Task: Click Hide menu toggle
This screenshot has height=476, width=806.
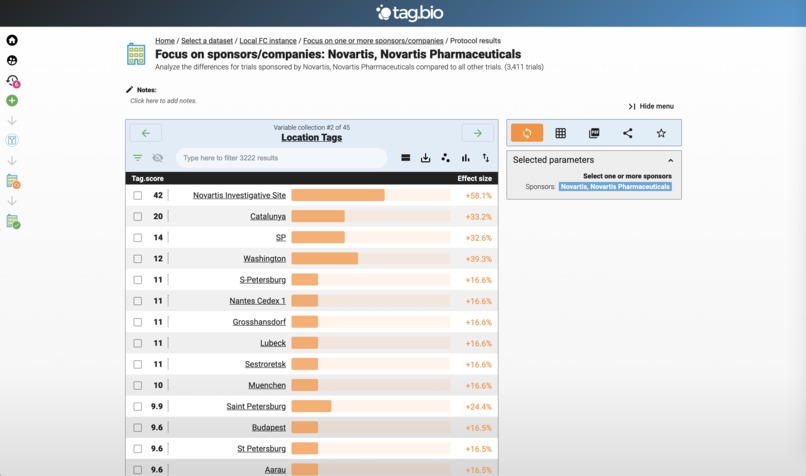Action: (651, 106)
